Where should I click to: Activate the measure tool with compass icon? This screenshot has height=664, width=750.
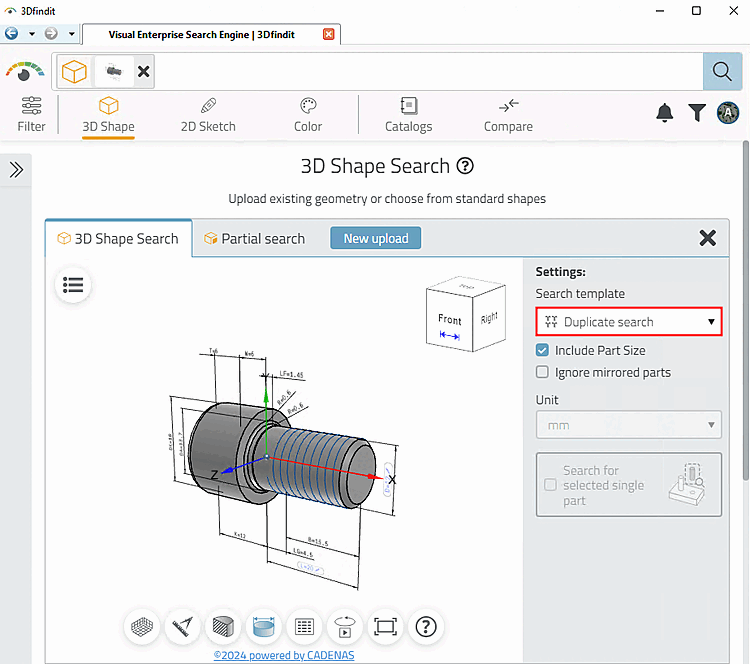183,627
